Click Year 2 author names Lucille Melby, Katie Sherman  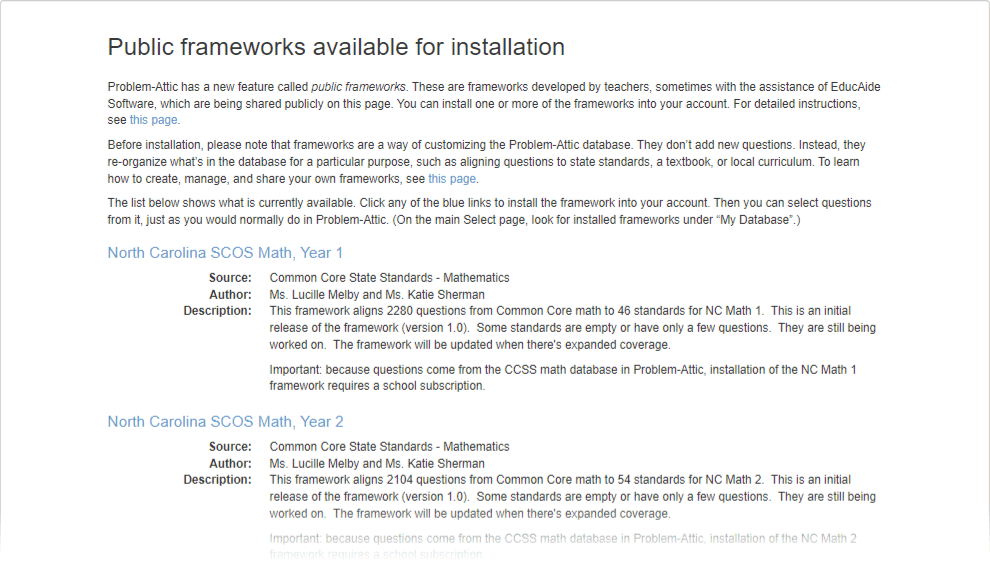pyautogui.click(x=377, y=464)
